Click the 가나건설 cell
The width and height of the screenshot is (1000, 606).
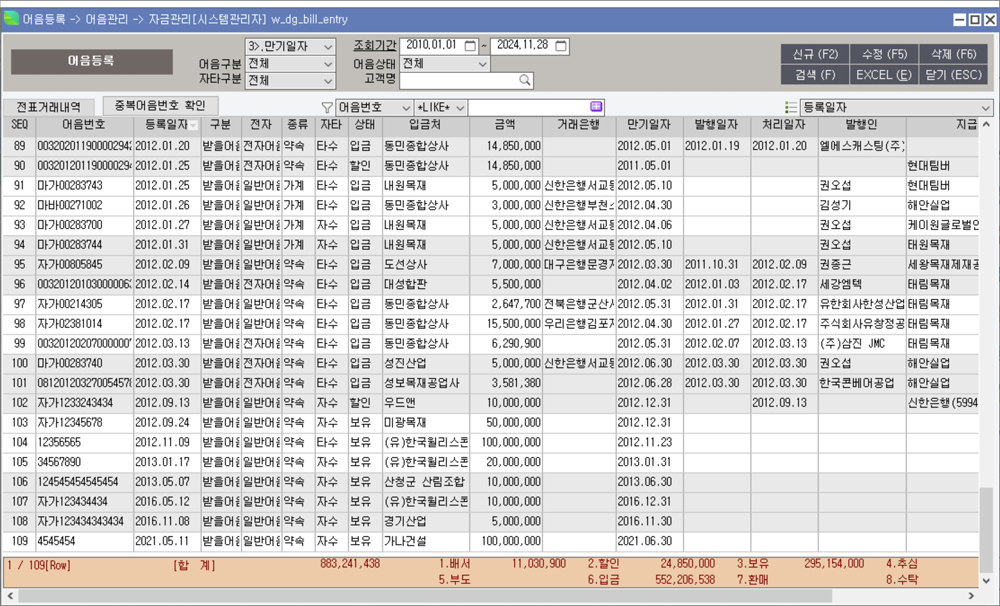pos(426,542)
